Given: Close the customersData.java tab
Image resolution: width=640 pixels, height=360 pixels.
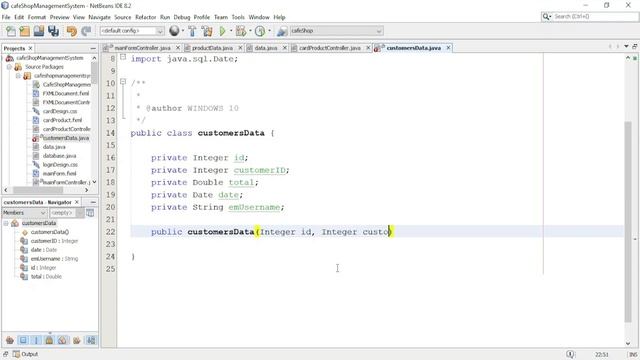Looking at the screenshot, I should tap(448, 48).
